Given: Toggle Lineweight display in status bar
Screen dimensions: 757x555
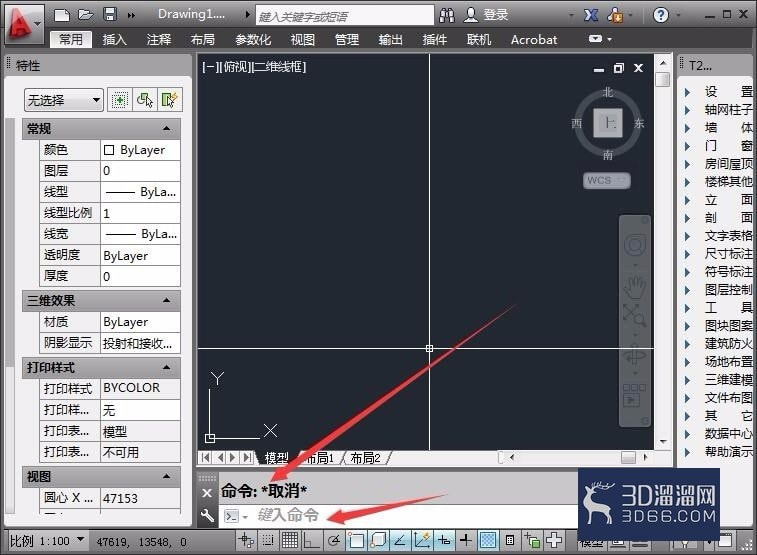Looking at the screenshot, I should [466, 540].
